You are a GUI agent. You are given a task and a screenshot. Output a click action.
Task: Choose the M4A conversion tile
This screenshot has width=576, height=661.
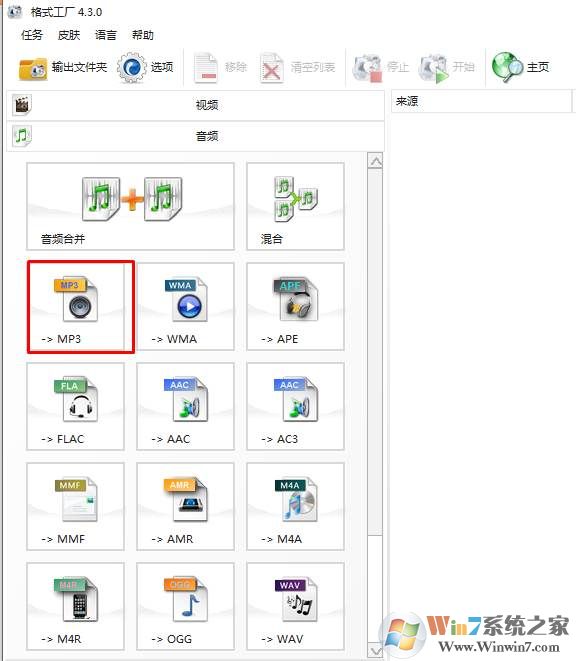pyautogui.click(x=296, y=507)
